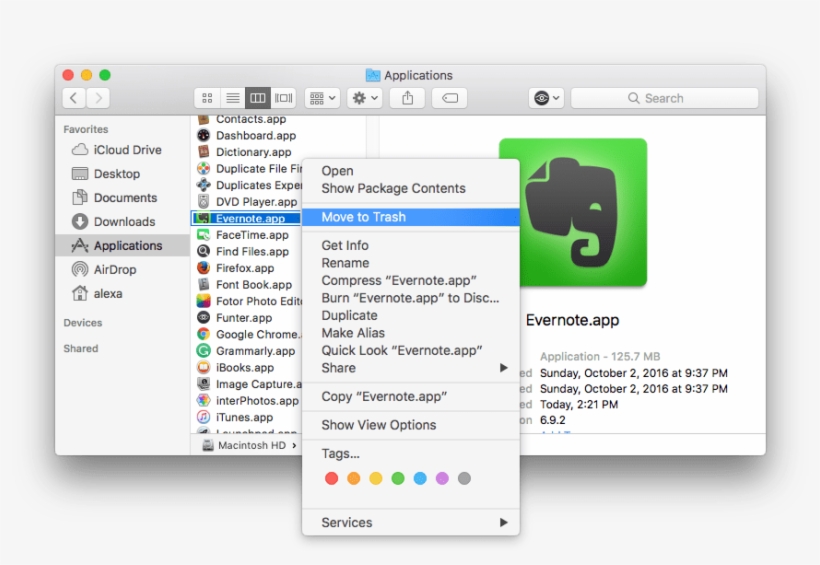The width and height of the screenshot is (820, 565).
Task: Choose Tags... from context menu
Action: pos(411,454)
